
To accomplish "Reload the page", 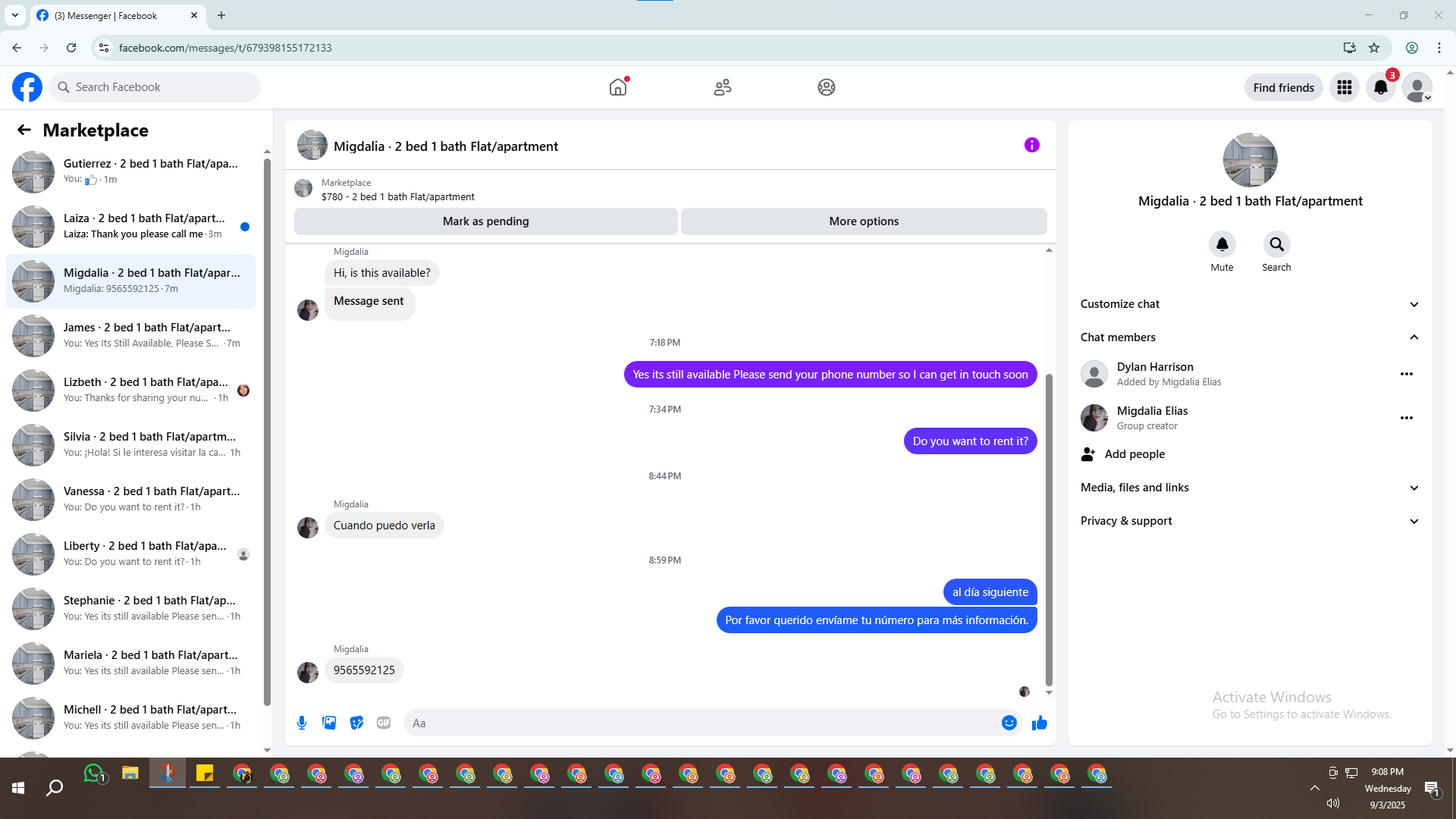I will coord(71,48).
